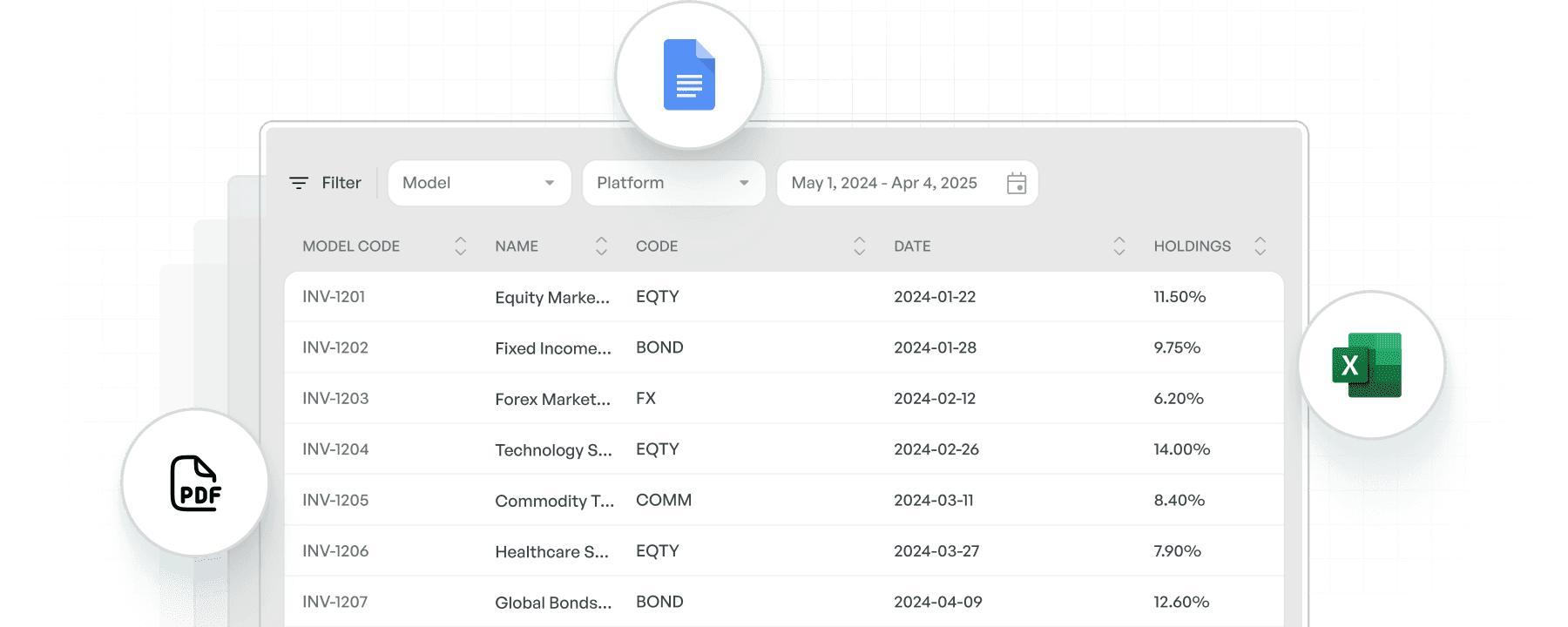
Task: Click the NAME column header
Action: [517, 246]
